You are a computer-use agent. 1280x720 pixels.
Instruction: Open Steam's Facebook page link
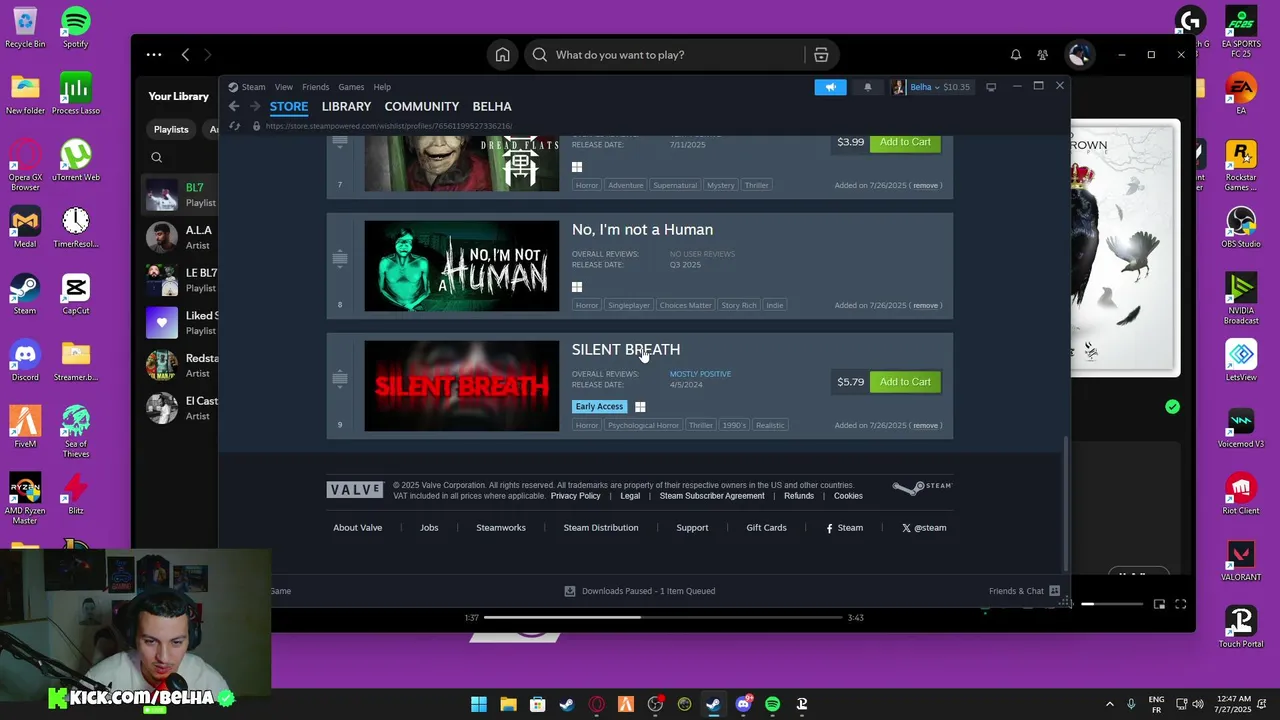coord(844,528)
